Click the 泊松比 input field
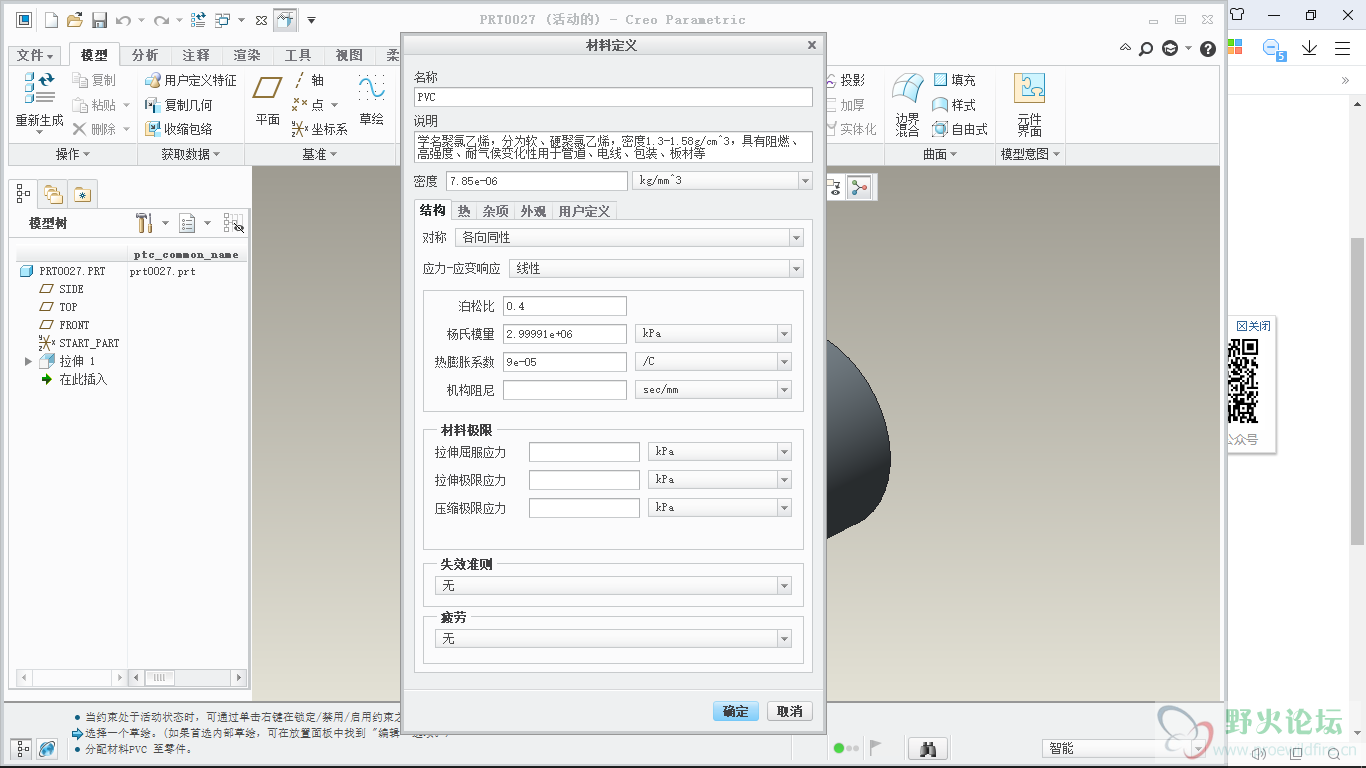 [565, 306]
